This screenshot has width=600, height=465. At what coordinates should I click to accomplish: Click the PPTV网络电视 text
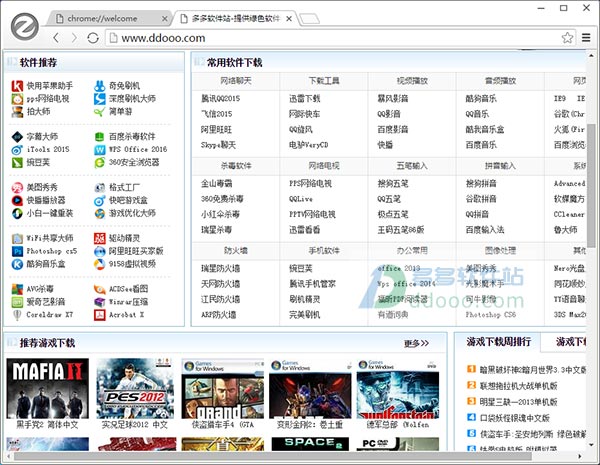[x=312, y=214]
